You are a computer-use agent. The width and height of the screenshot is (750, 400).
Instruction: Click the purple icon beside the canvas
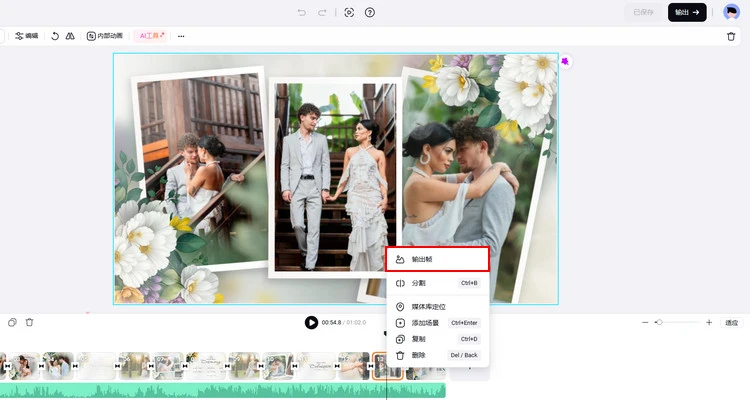tap(565, 61)
